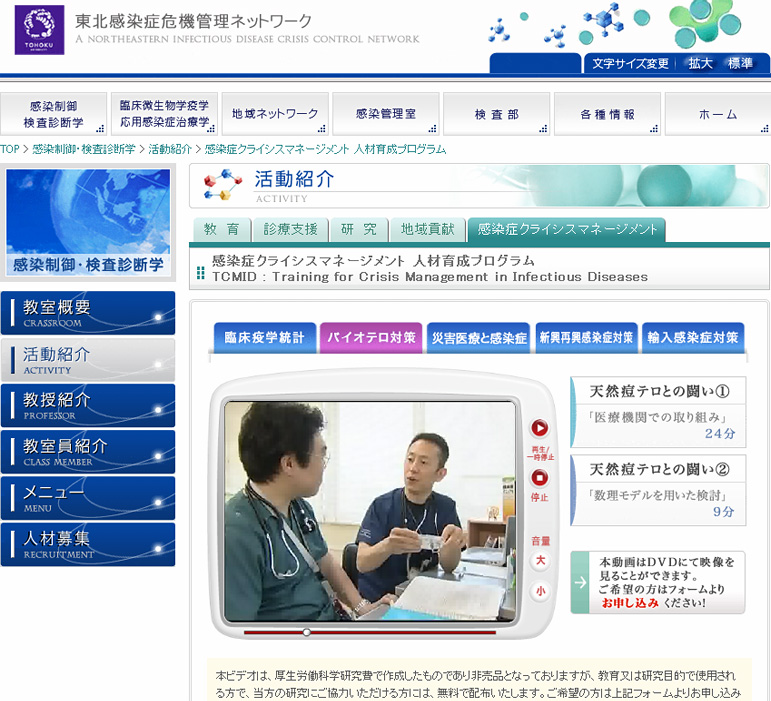Decrease volume with the 小 button
The image size is (771, 701).
click(540, 591)
